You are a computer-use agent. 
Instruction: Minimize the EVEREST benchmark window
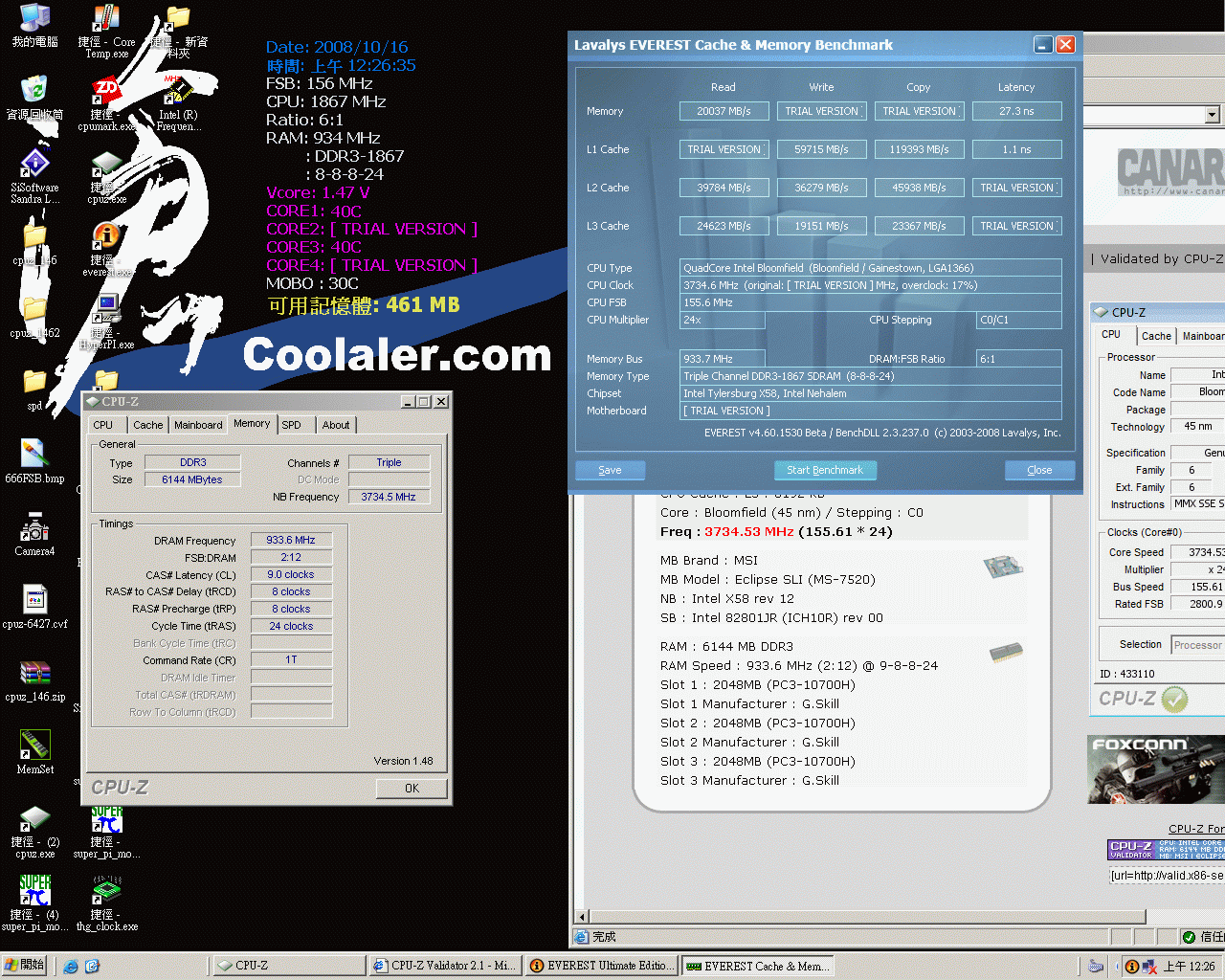(x=1043, y=45)
